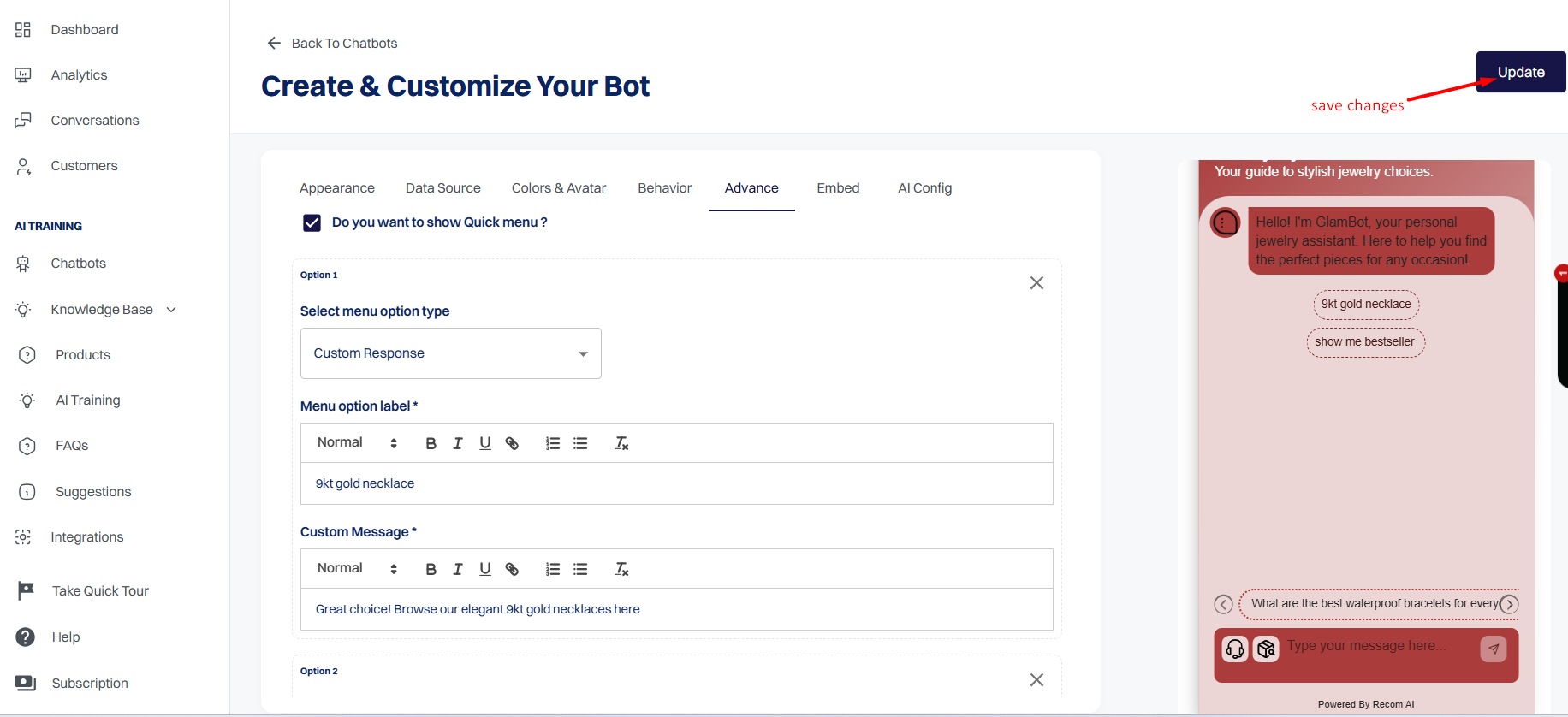Click the Subscription icon in sidebar
Viewport: 1568px width, 717px height.
click(26, 683)
